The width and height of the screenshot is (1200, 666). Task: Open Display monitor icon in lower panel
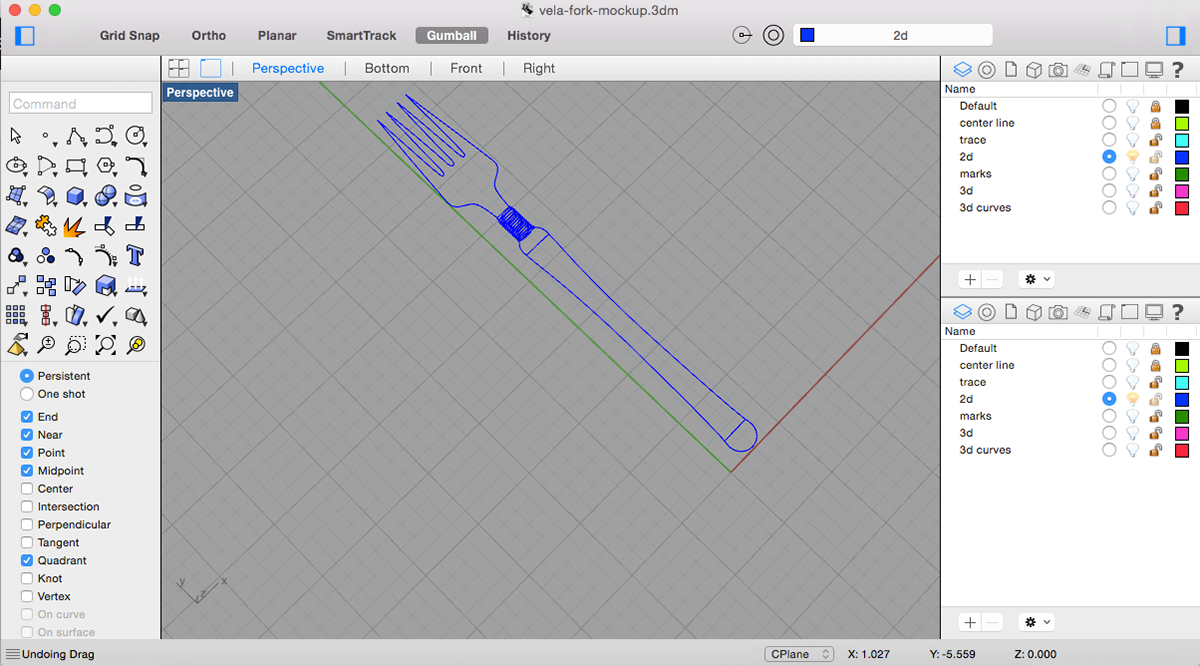pyautogui.click(x=1154, y=312)
